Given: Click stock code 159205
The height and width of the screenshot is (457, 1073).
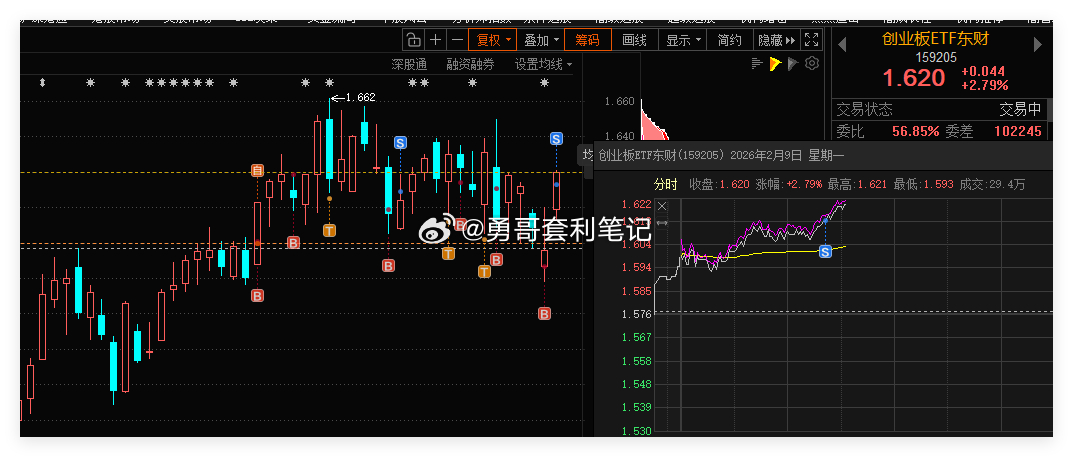Looking at the screenshot, I should pos(936,57).
